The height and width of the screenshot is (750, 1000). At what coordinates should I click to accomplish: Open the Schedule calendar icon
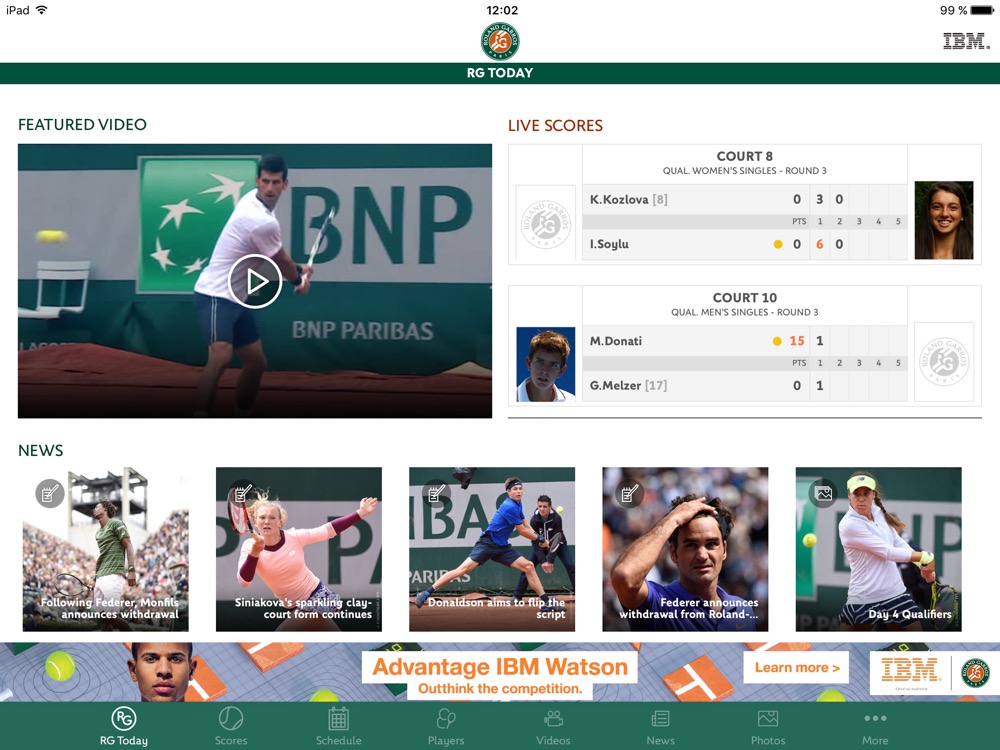pos(338,719)
